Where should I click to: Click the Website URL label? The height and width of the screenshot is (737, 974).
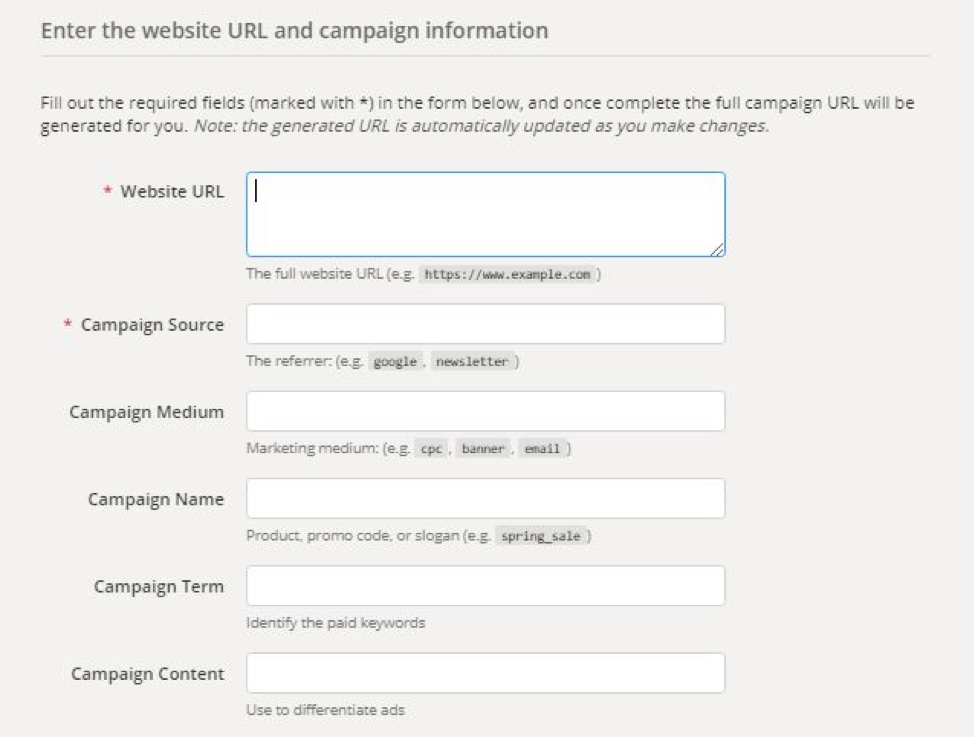[x=172, y=191]
